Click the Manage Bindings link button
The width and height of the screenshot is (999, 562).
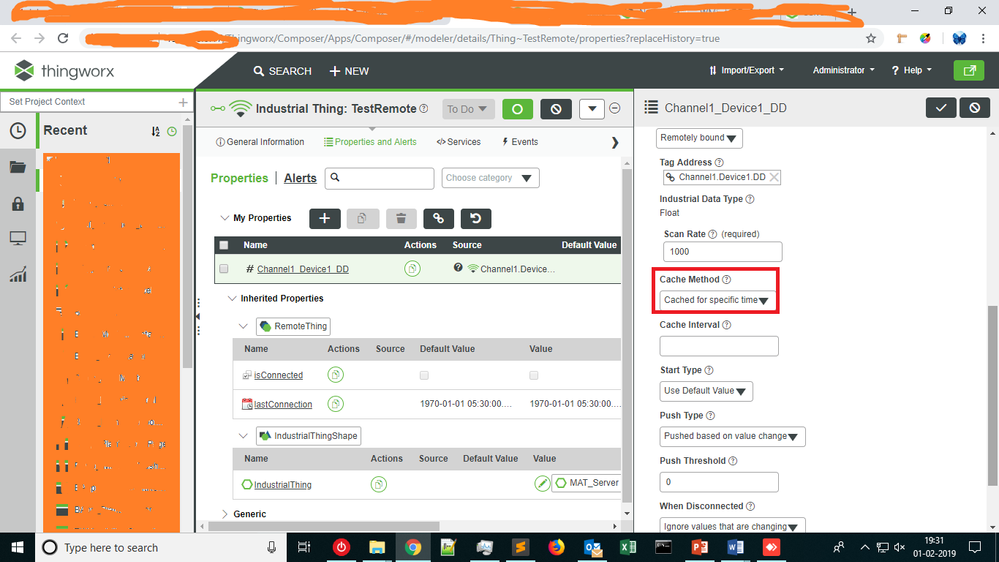pyautogui.click(x=438, y=219)
